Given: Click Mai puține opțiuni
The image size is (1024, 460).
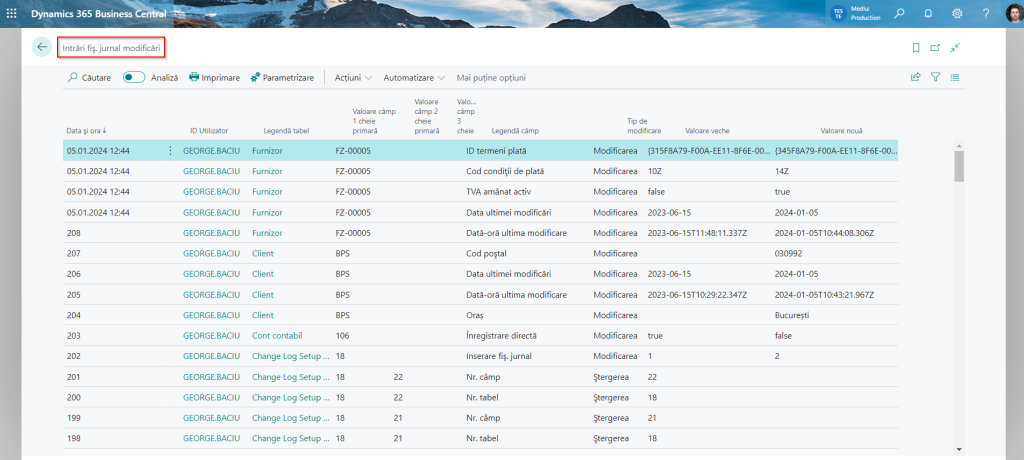Looking at the screenshot, I should [x=490, y=77].
